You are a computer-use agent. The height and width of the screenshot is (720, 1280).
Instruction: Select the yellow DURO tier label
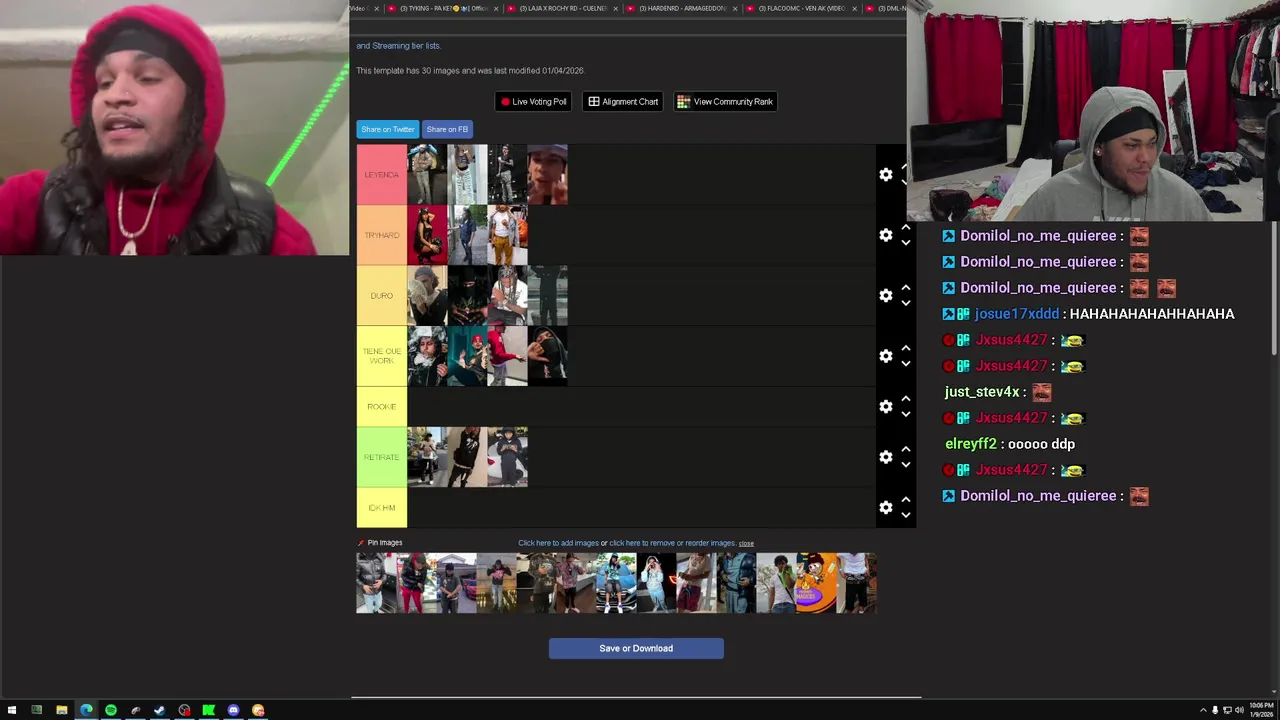point(382,296)
